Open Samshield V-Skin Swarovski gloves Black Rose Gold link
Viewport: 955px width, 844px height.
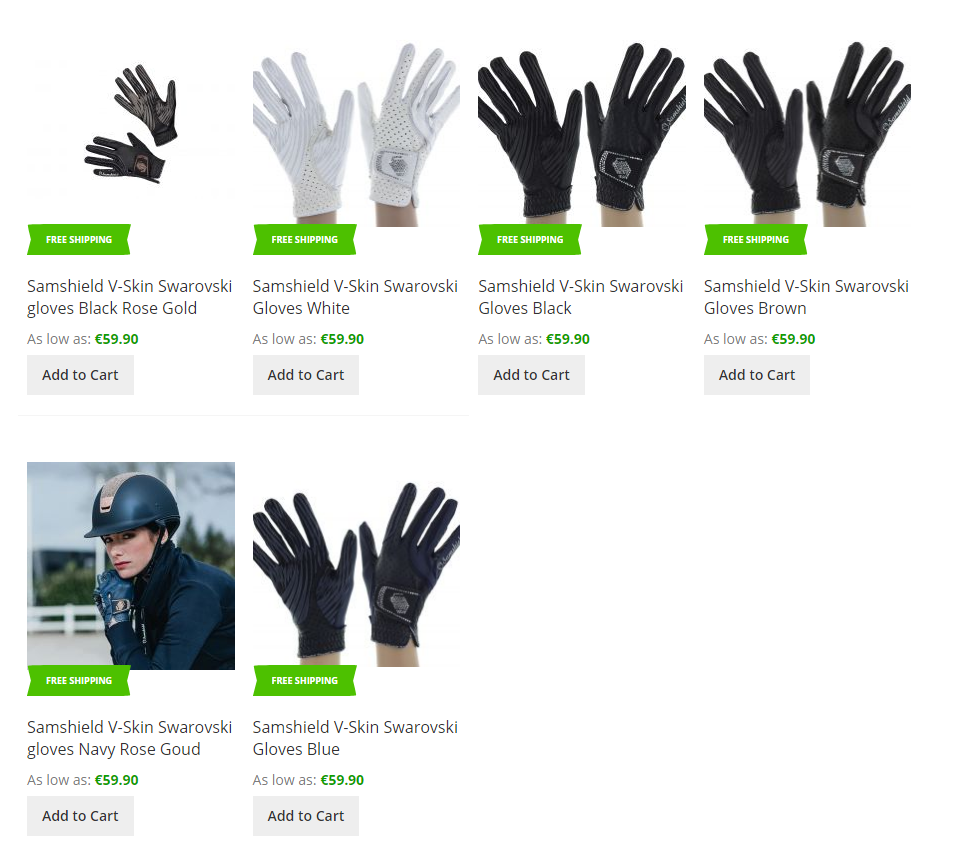click(129, 297)
